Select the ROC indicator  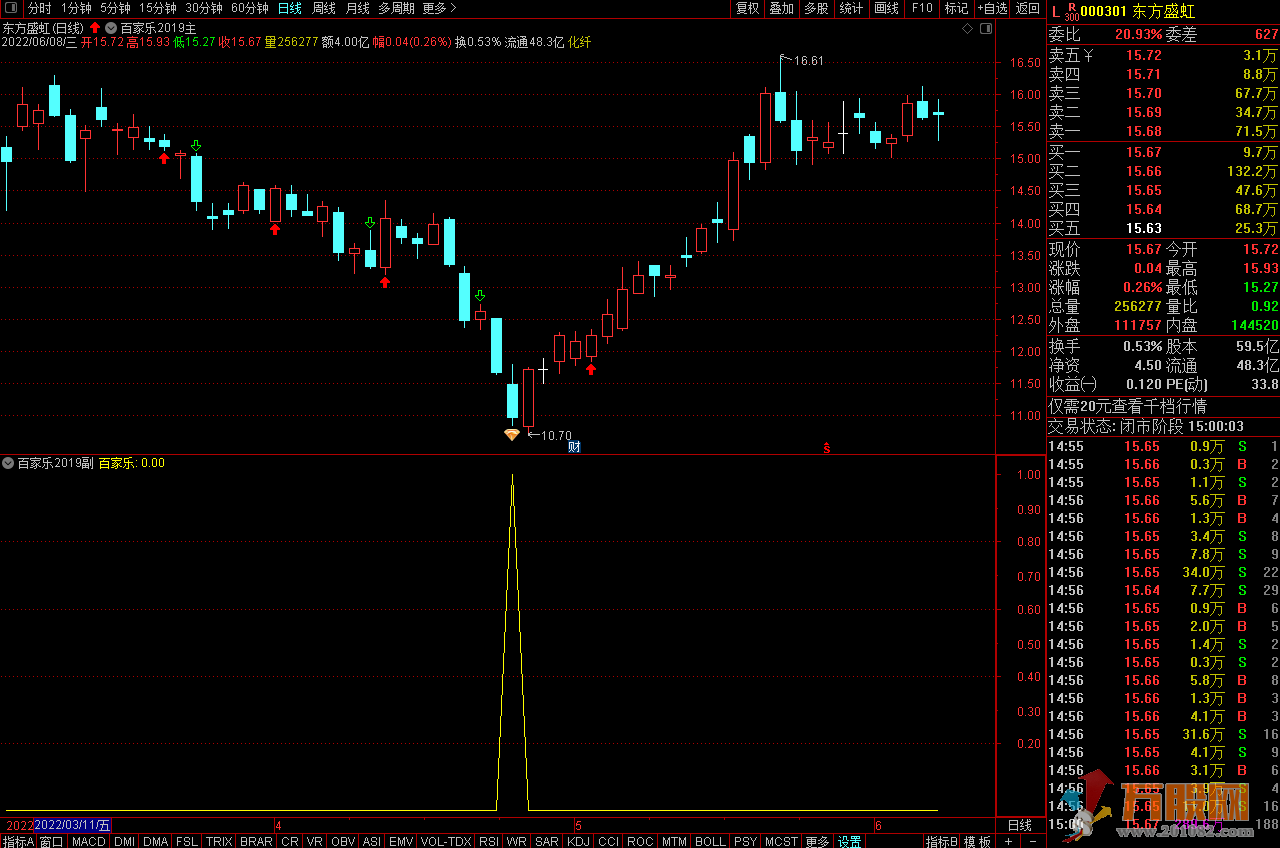[x=640, y=841]
